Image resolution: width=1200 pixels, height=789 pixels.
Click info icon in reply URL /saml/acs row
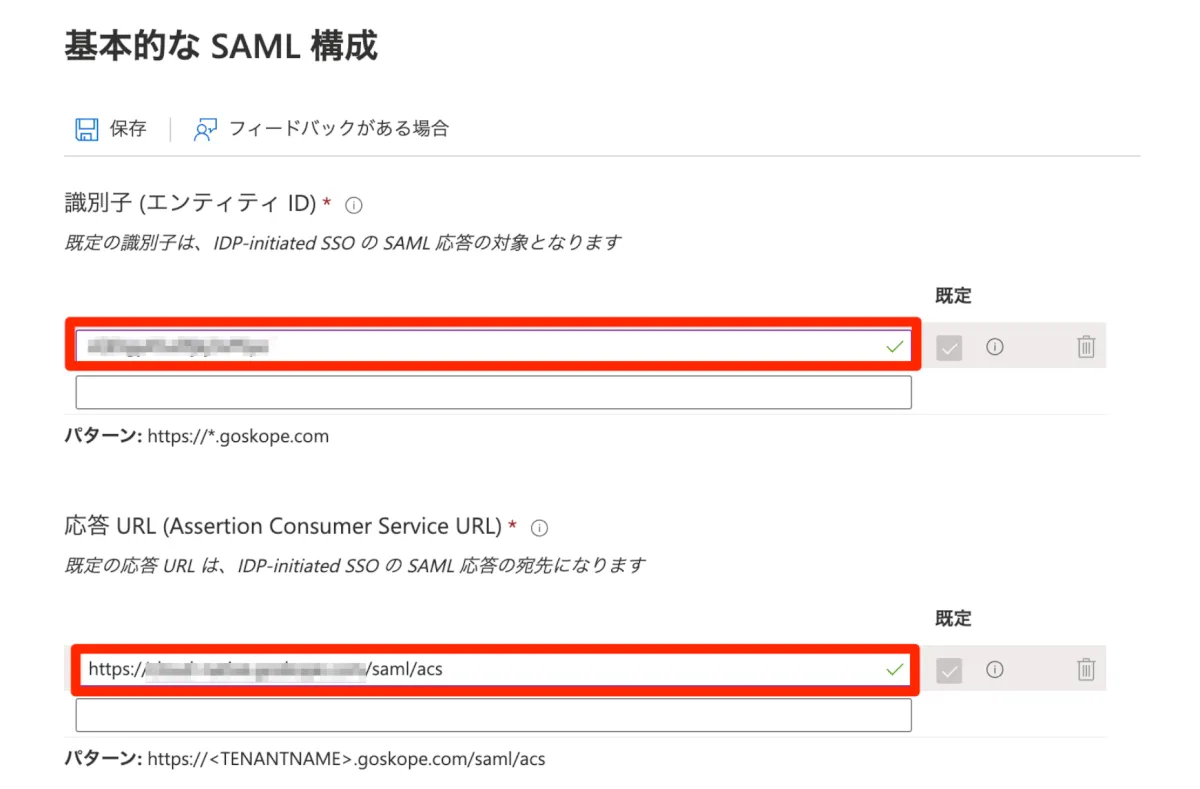(x=994, y=669)
